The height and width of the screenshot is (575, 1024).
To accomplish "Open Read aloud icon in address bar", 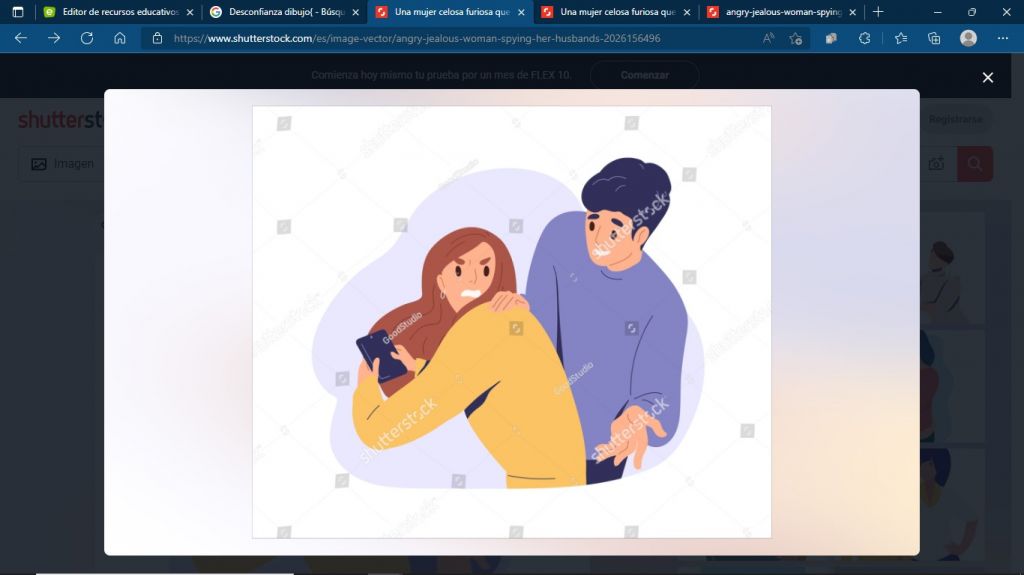I will click(769, 39).
